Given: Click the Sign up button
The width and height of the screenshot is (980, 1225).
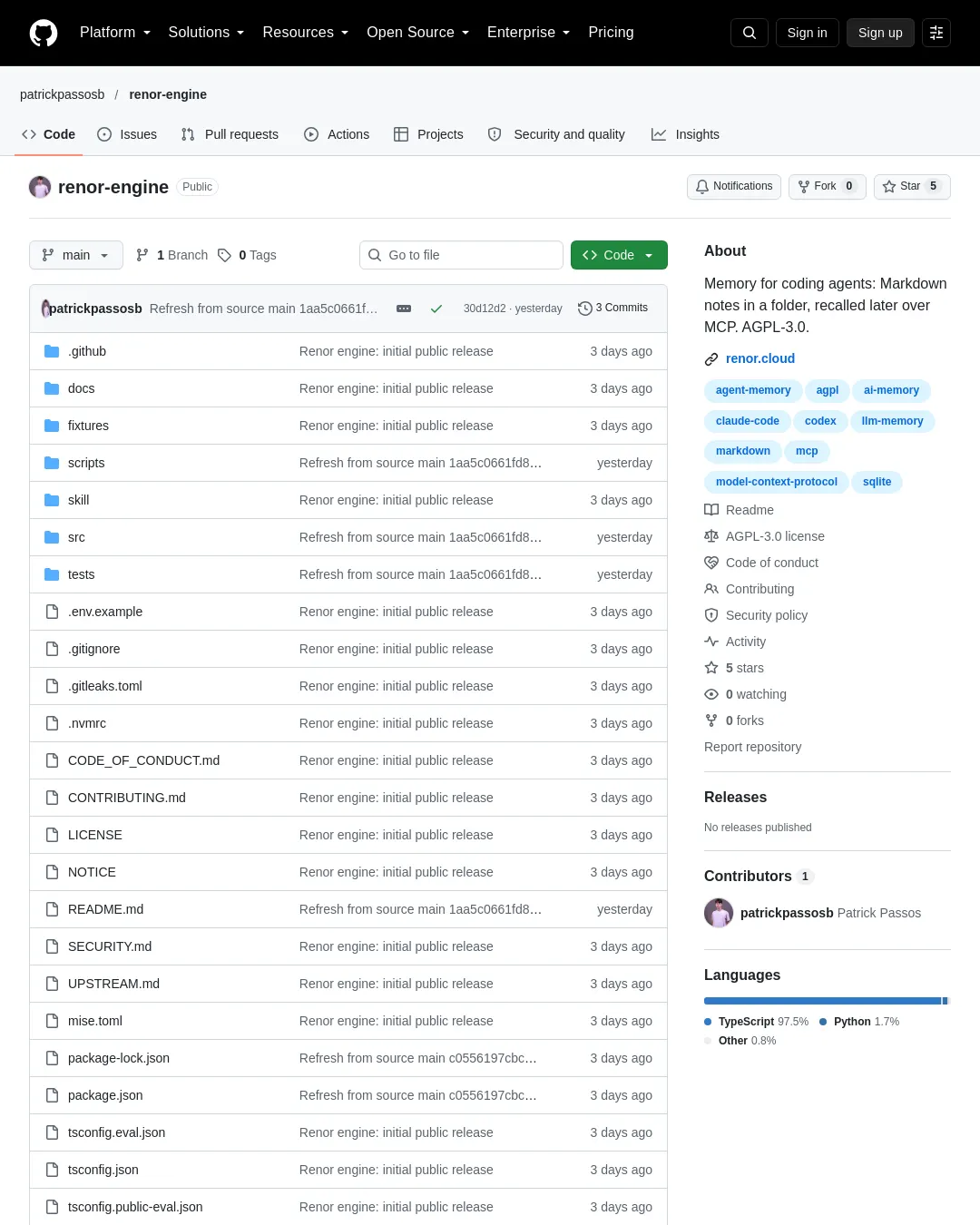Looking at the screenshot, I should click(x=880, y=33).
